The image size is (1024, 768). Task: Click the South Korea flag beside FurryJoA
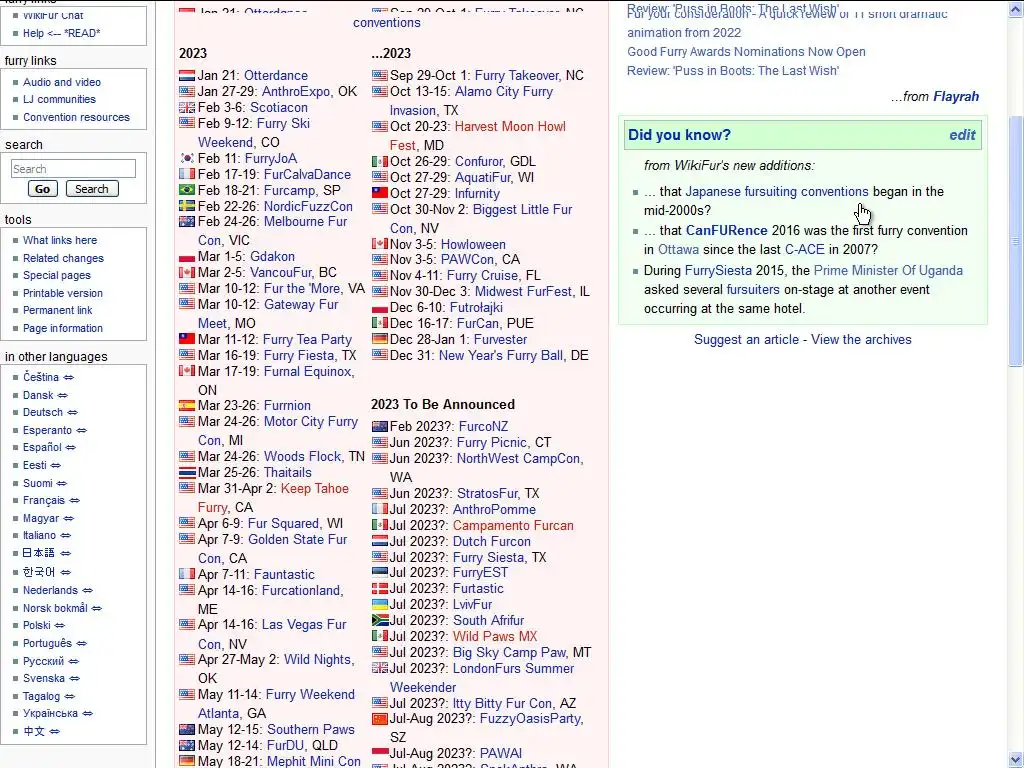point(187,159)
